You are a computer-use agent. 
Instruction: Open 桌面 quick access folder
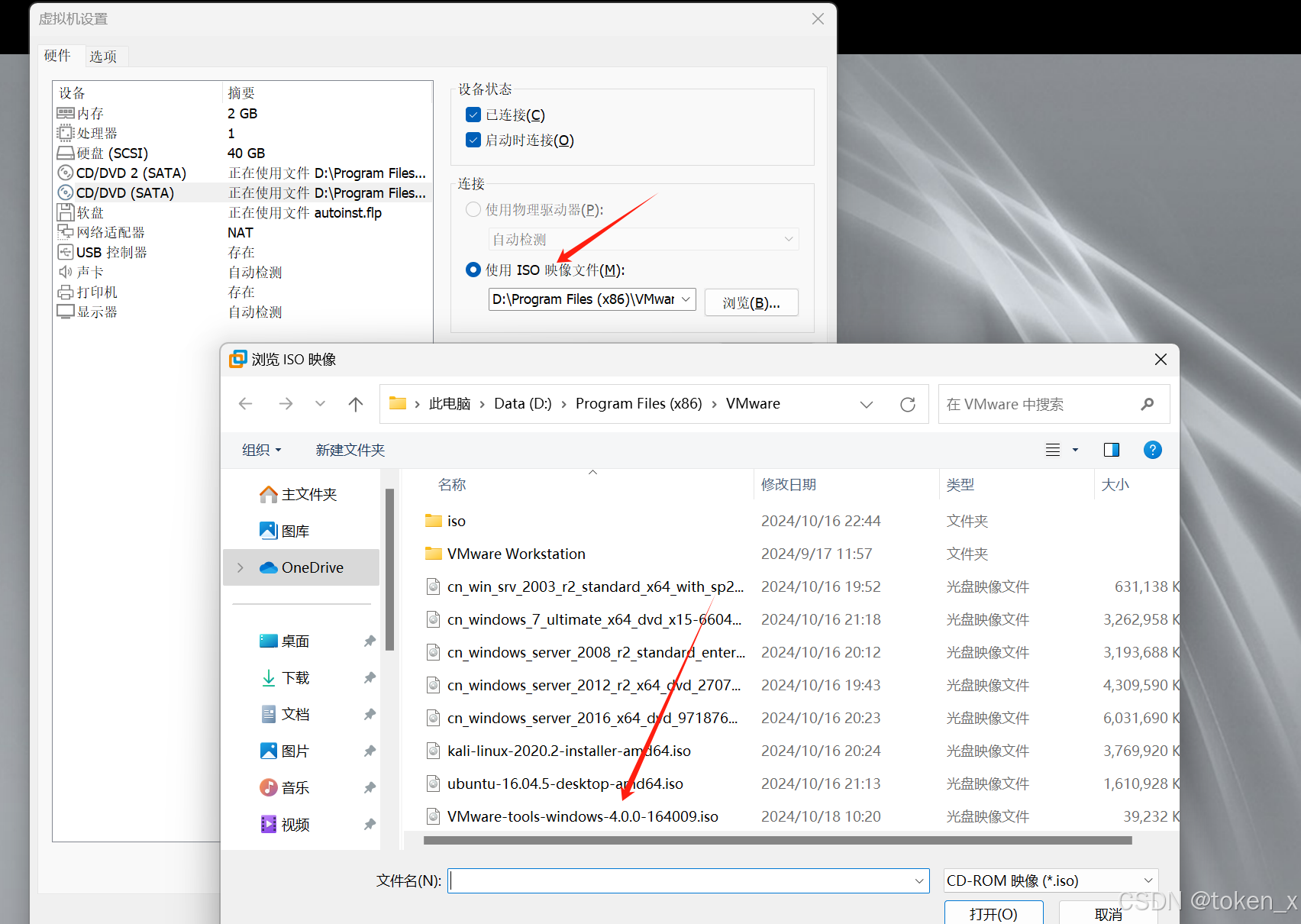[285, 641]
